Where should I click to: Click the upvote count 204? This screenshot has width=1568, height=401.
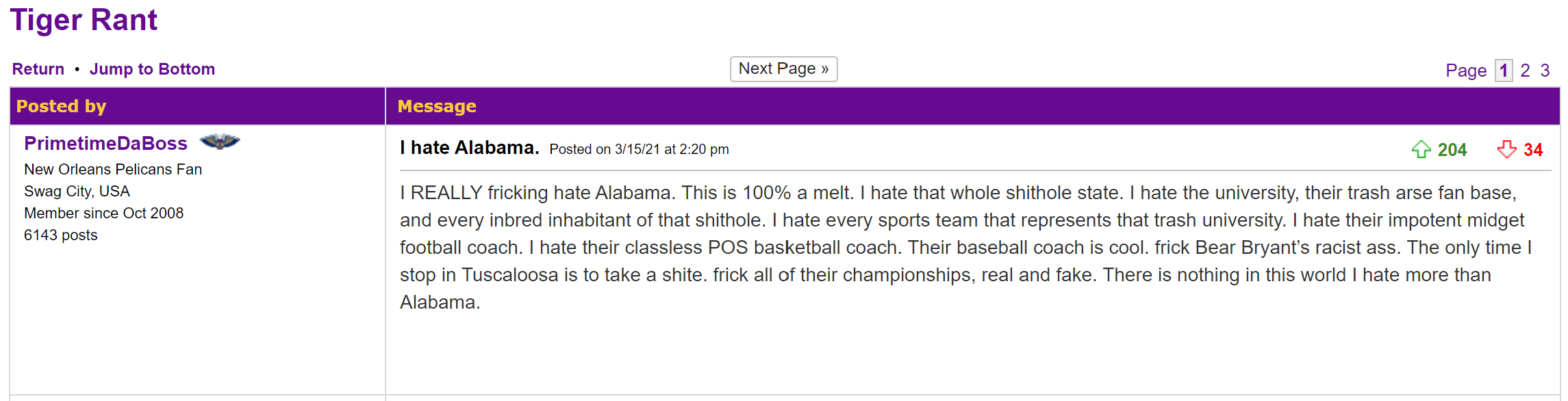tap(1452, 150)
